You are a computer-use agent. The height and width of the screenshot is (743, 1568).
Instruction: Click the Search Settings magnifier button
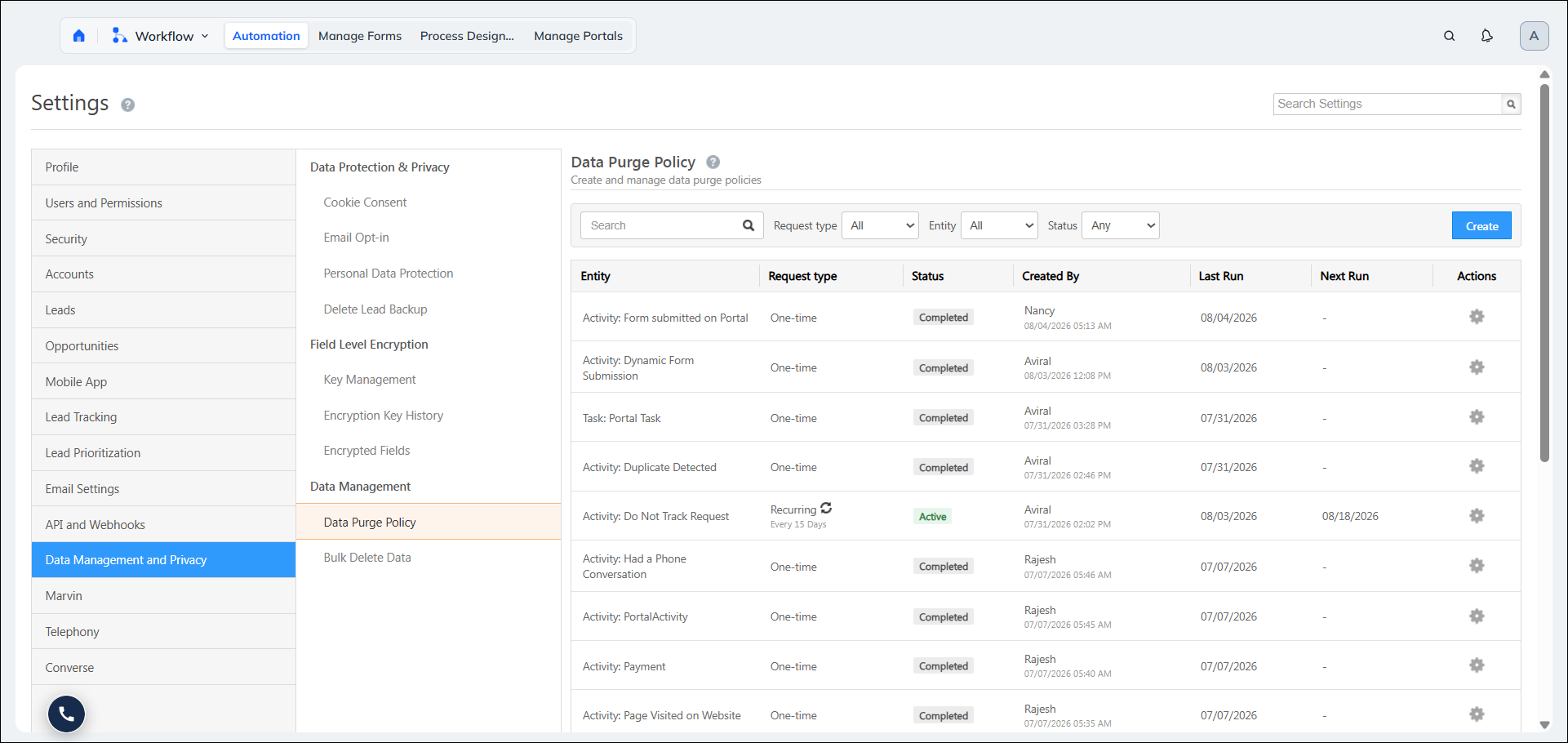click(1511, 104)
